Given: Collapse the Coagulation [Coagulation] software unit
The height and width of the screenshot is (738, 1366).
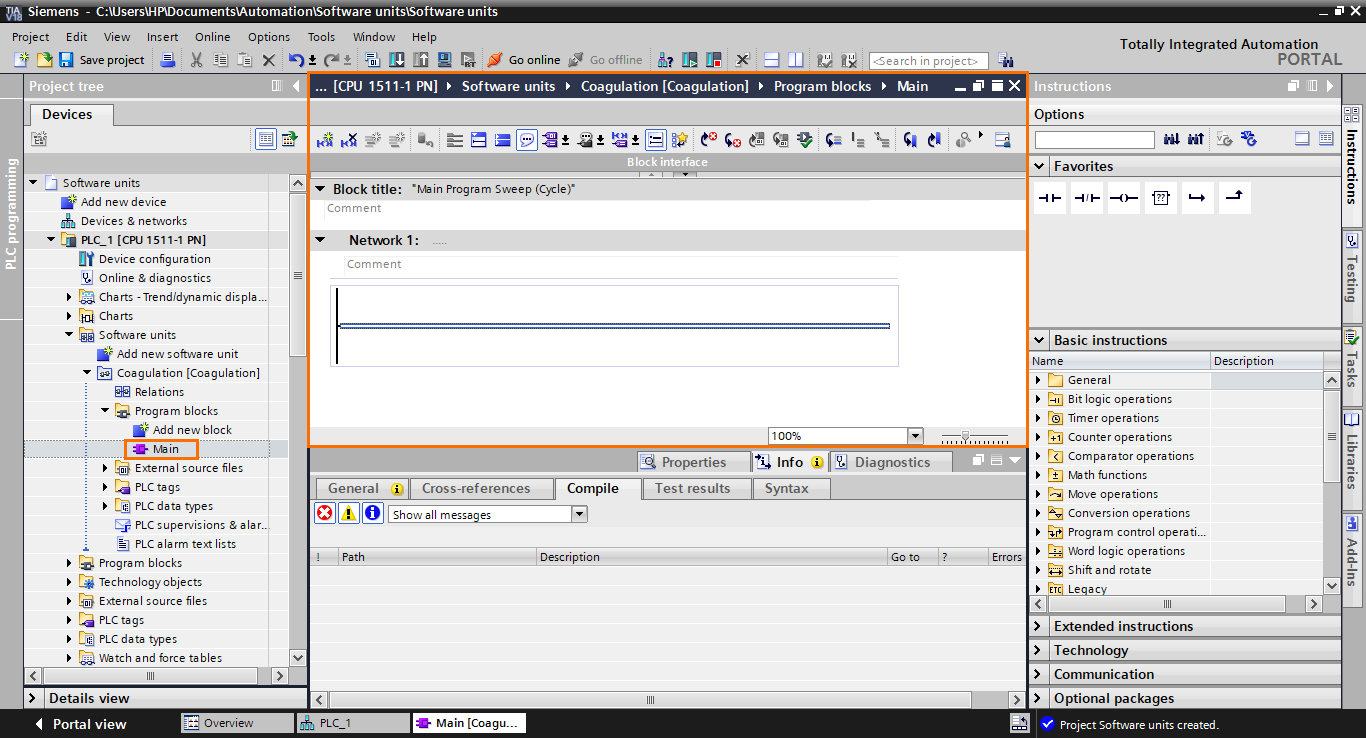Looking at the screenshot, I should (86, 372).
